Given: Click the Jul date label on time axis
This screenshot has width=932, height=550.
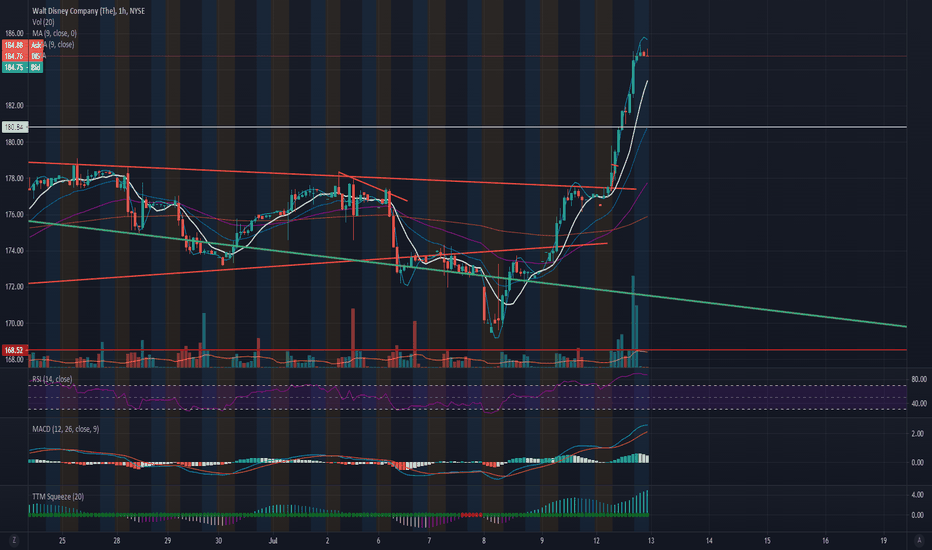Looking at the screenshot, I should click(x=273, y=540).
